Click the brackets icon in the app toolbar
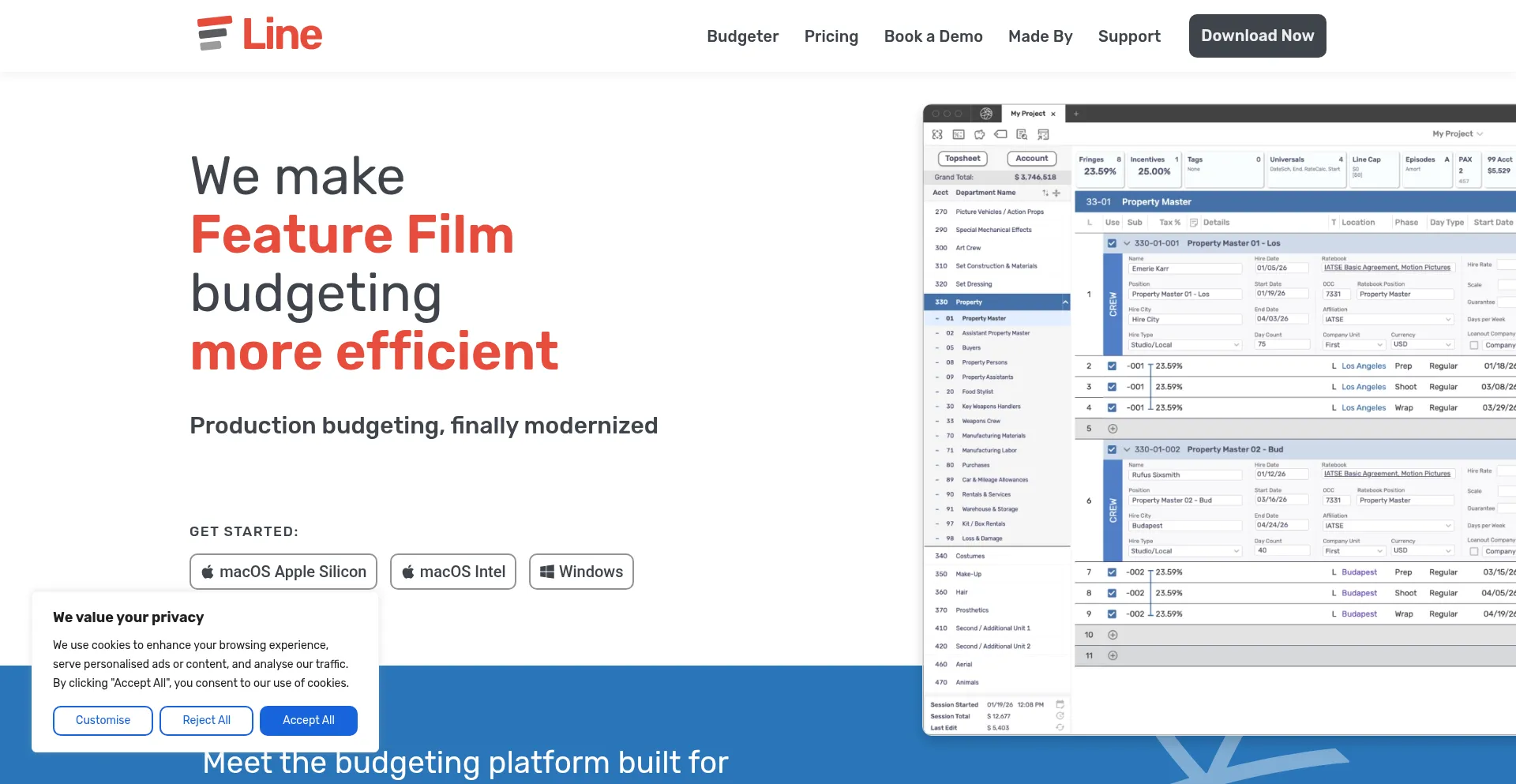 pos(937,134)
